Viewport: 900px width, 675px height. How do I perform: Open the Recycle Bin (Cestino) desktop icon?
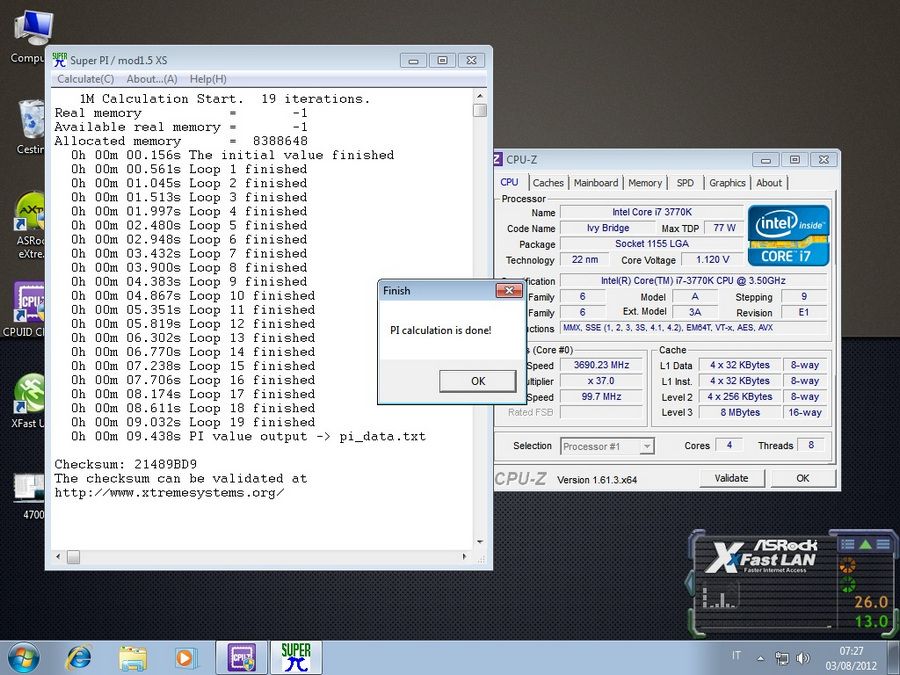(x=30, y=126)
